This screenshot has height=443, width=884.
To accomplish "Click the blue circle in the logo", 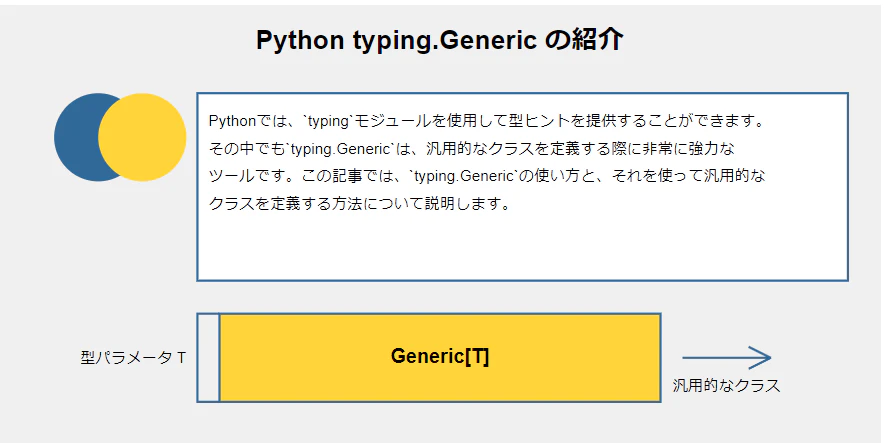I will (x=75, y=137).
